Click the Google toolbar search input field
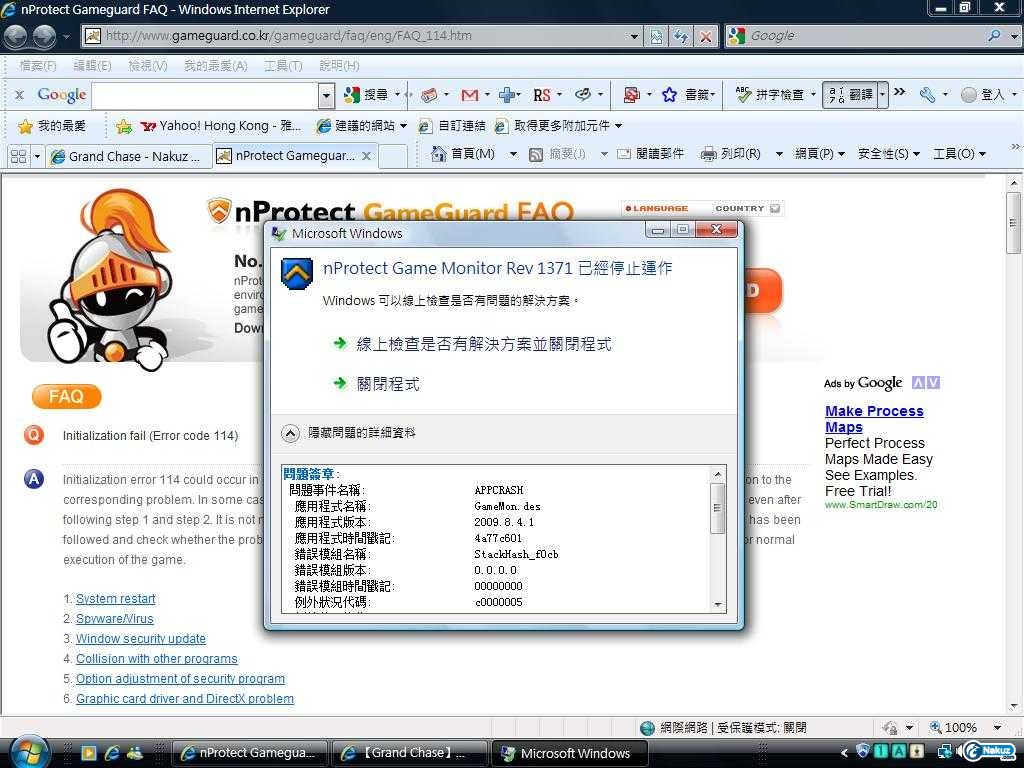Viewport: 1024px width, 768px height. click(x=205, y=97)
